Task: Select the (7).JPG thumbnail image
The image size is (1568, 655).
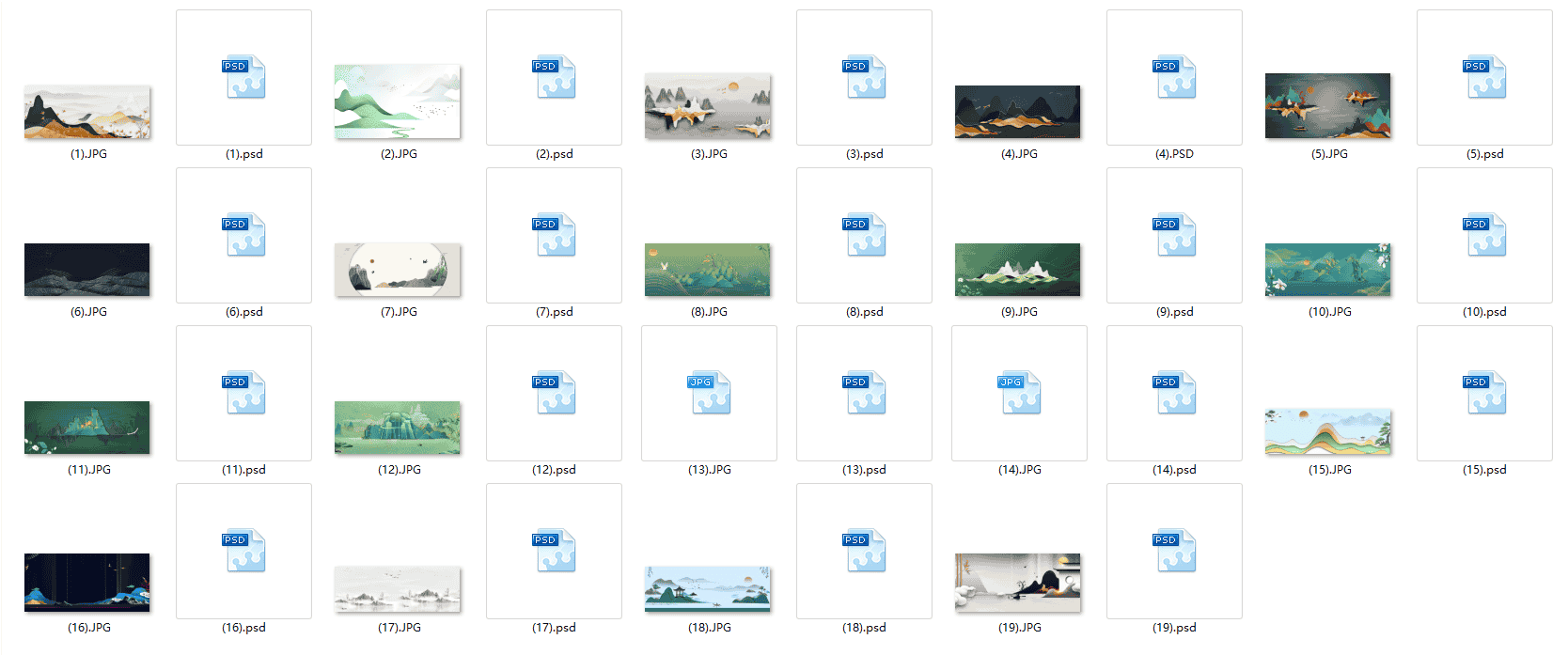Action: coord(398,270)
